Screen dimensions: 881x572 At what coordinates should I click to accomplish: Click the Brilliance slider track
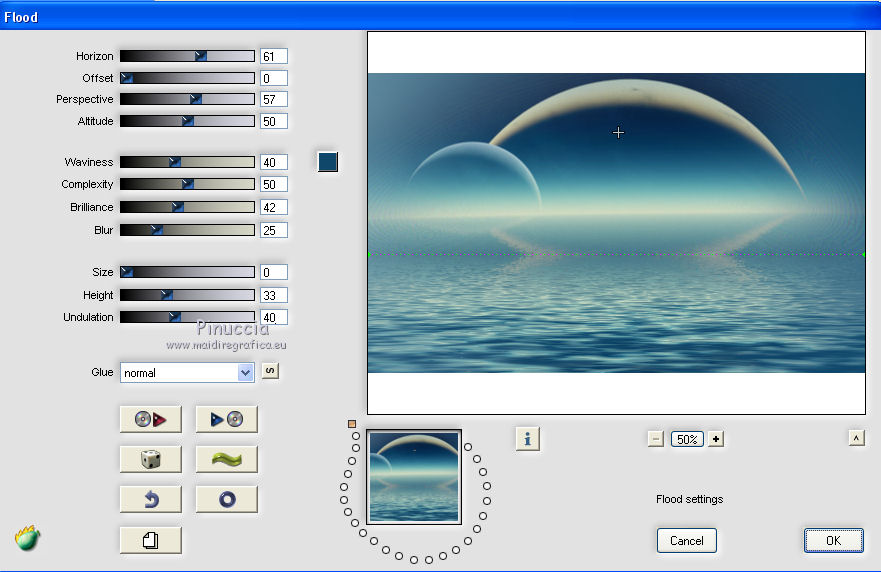[x=187, y=207]
